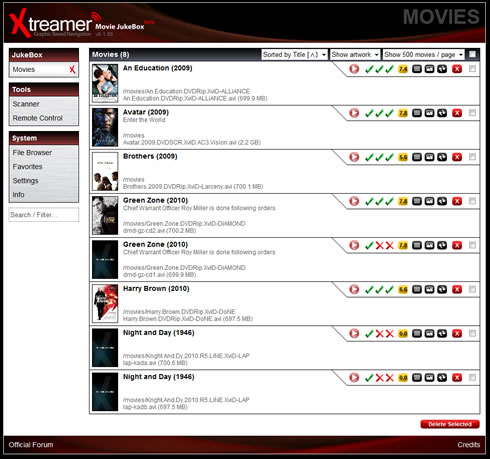Screen dimensions: 490x459
Task: Click the Delete Selected button
Action: [450, 424]
